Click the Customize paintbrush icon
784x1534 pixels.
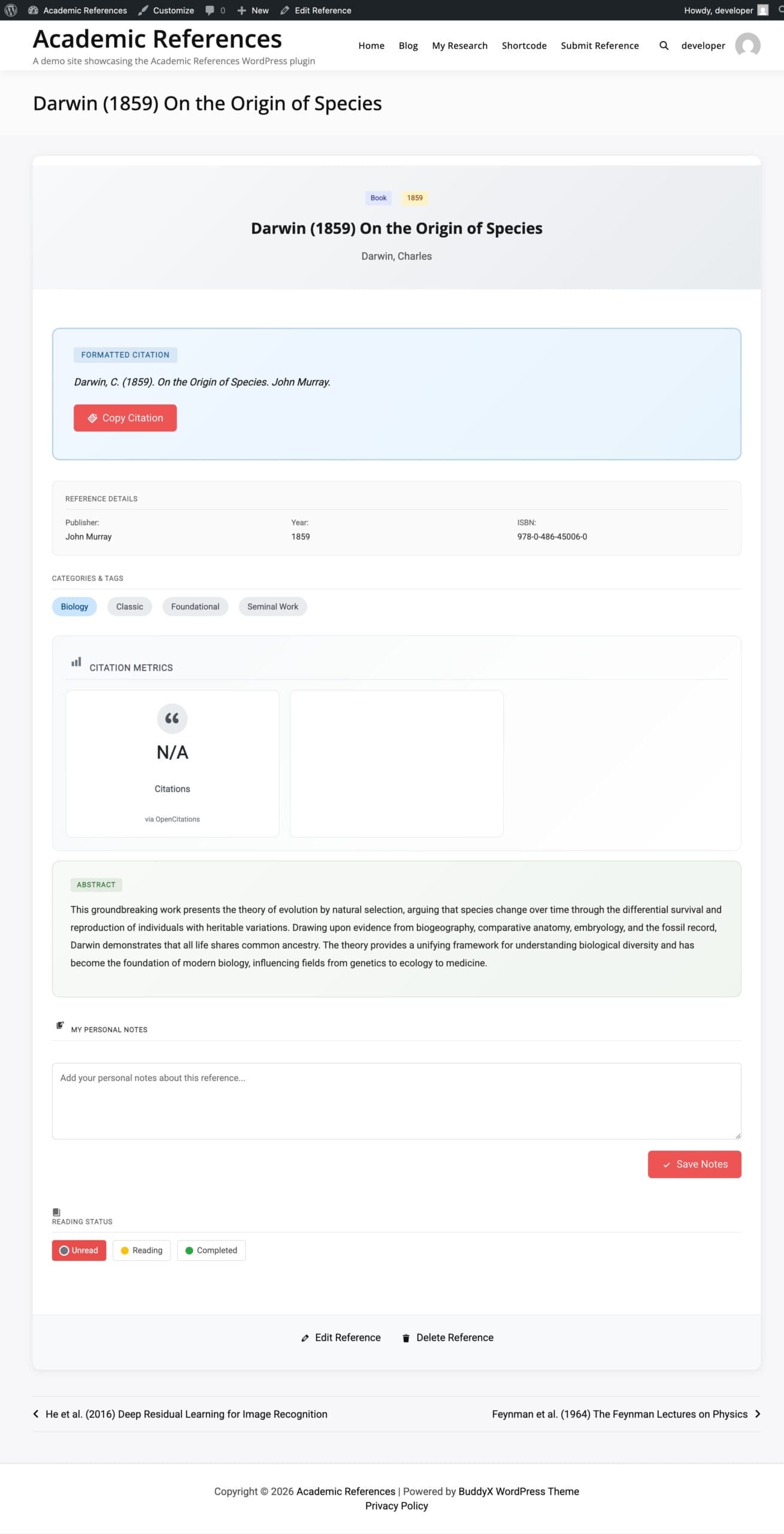143,10
